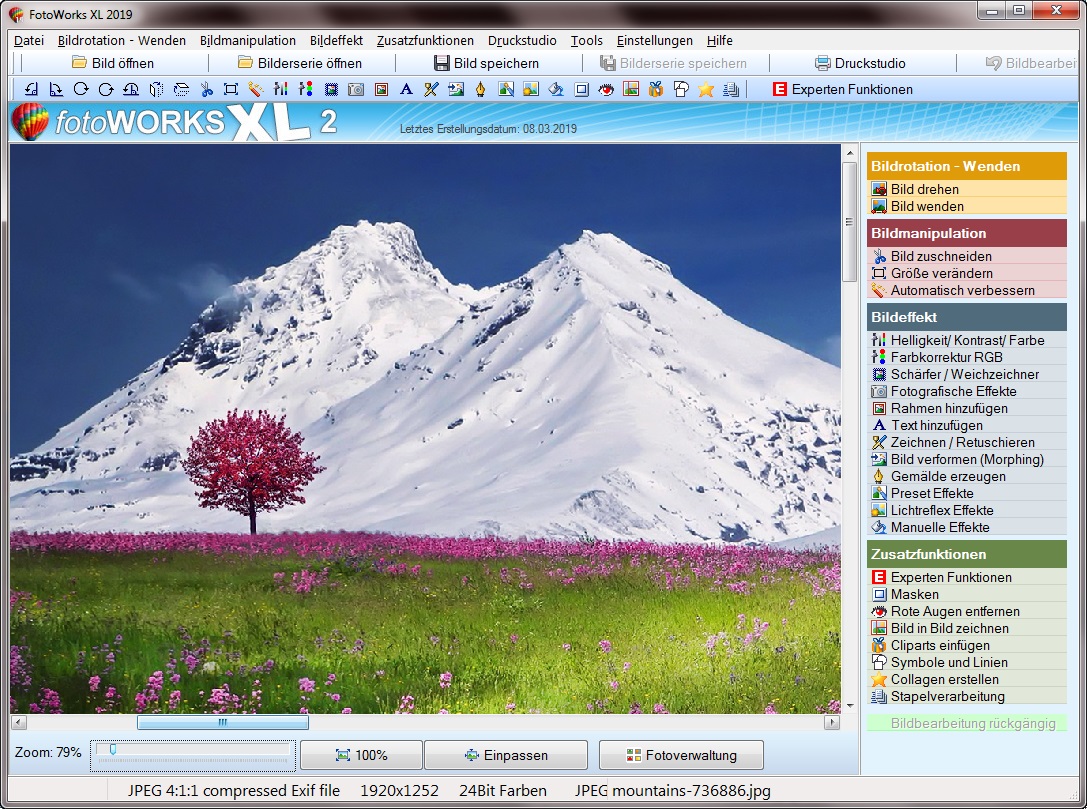
Task: Open the Datei menu
Action: click(28, 40)
